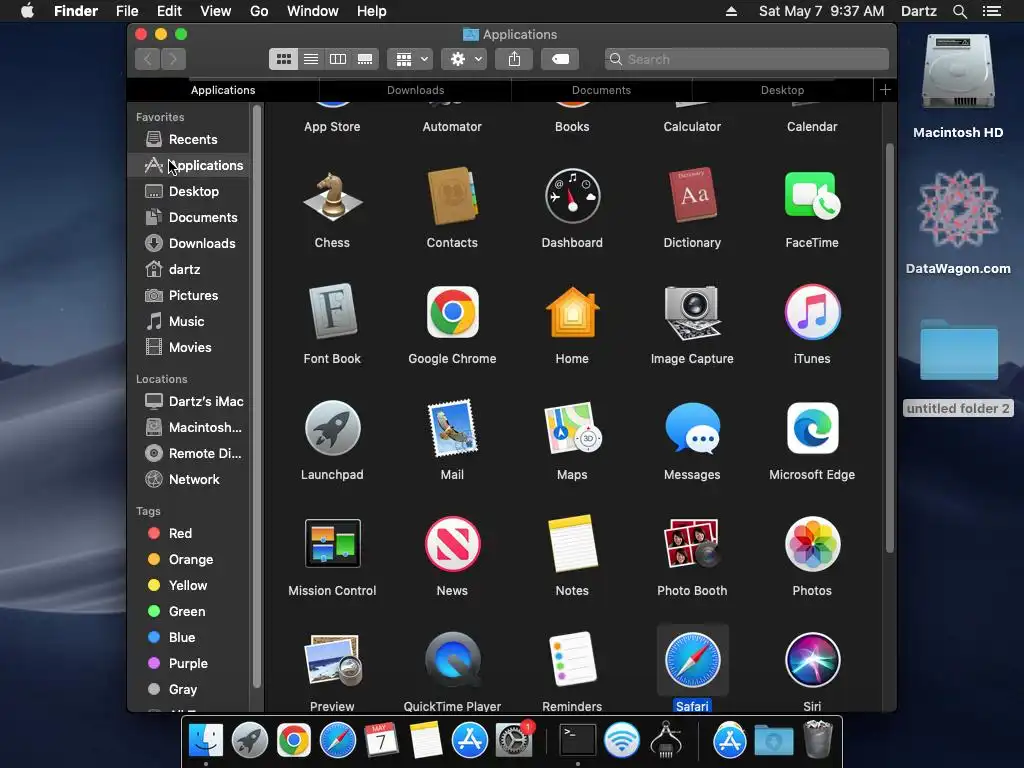Open the View menu
Screen dimensions: 1024x768
click(216, 11)
